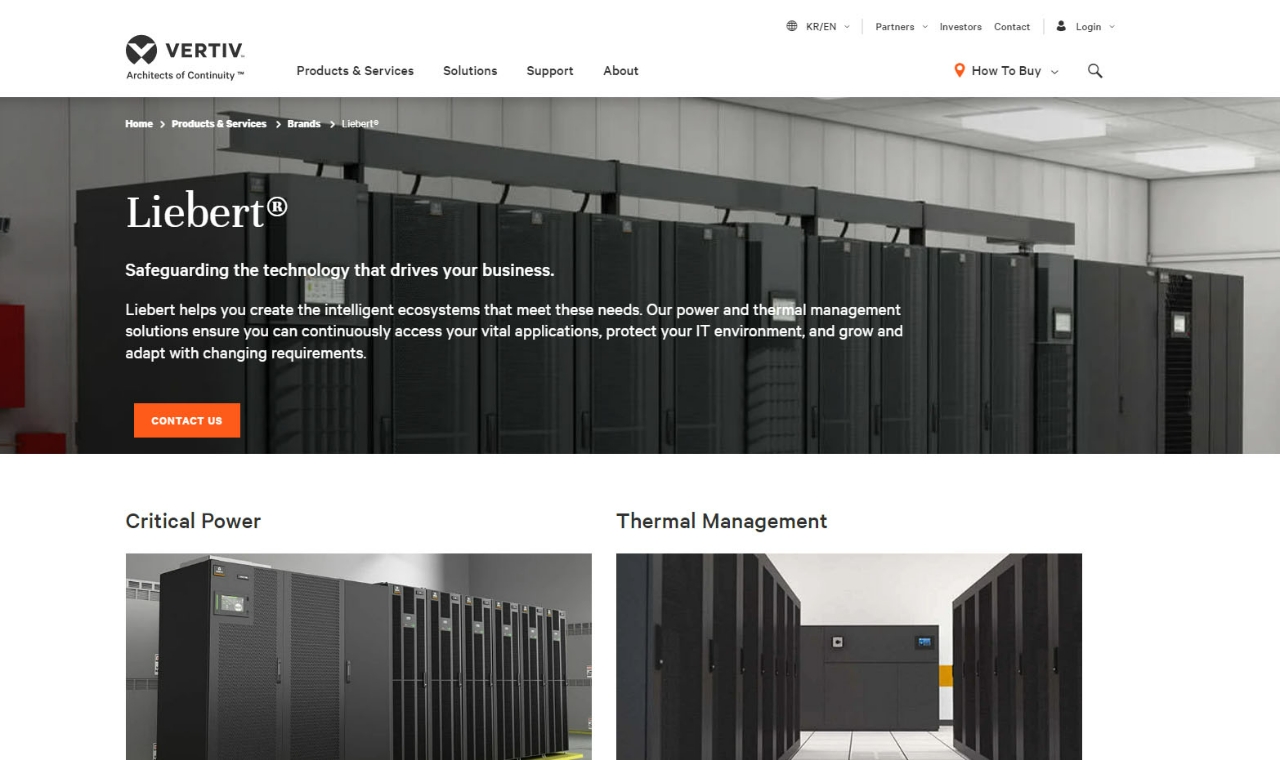Click the Liebert® page title
Image resolution: width=1280 pixels, height=760 pixels.
click(207, 212)
